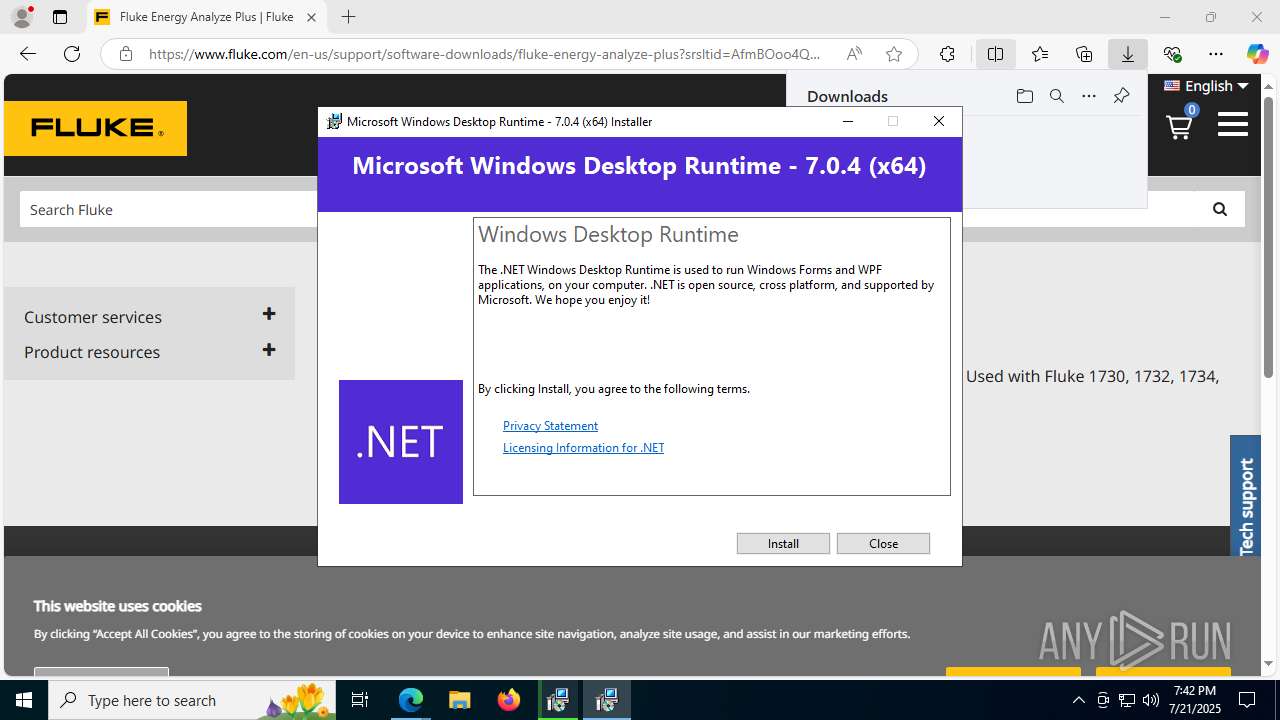The image size is (1280, 720).
Task: Toggle Read aloud in address bar
Action: 854,54
